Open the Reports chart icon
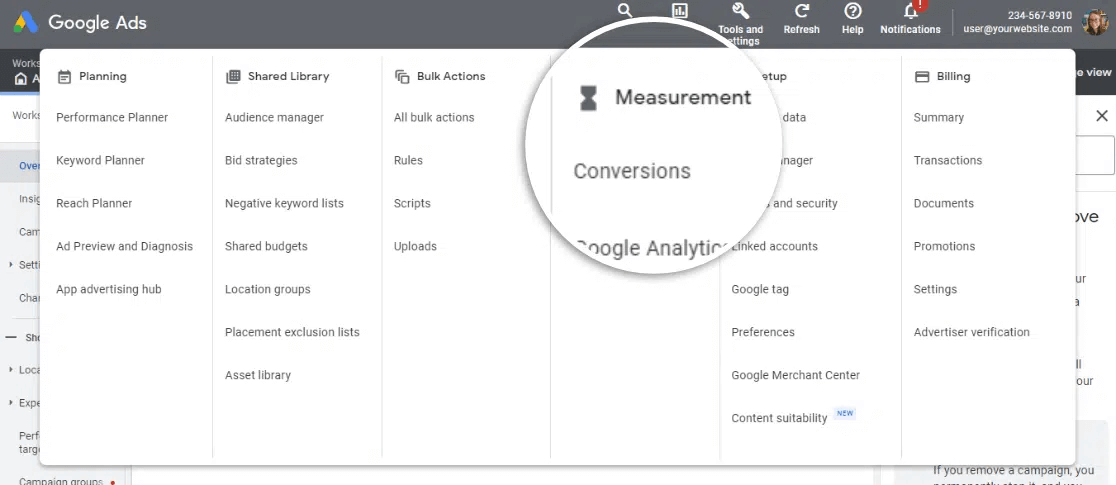 pos(680,11)
